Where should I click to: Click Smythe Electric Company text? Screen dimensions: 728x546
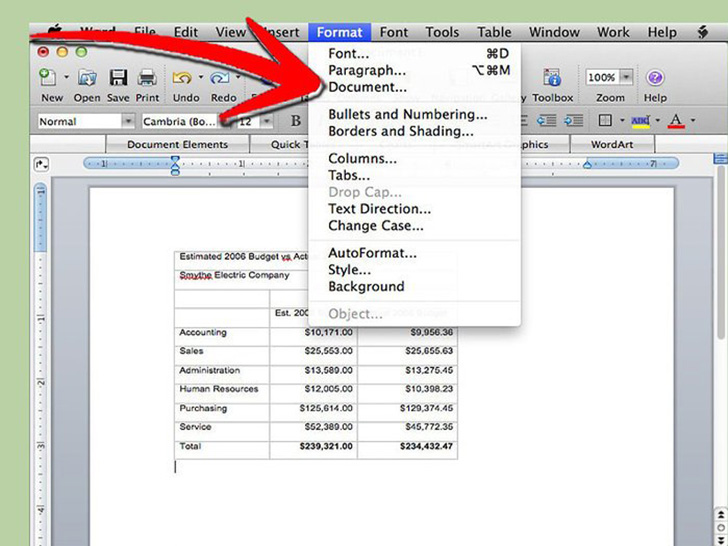tap(234, 275)
